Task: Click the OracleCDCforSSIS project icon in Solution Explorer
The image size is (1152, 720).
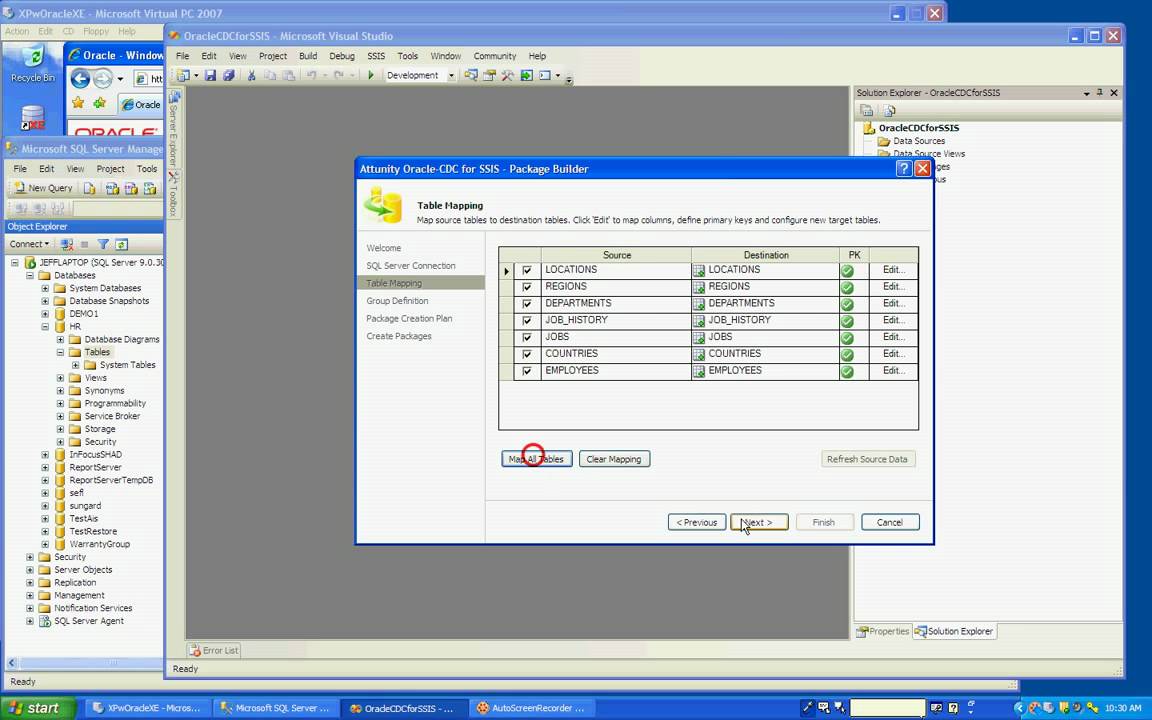Action: 869,128
